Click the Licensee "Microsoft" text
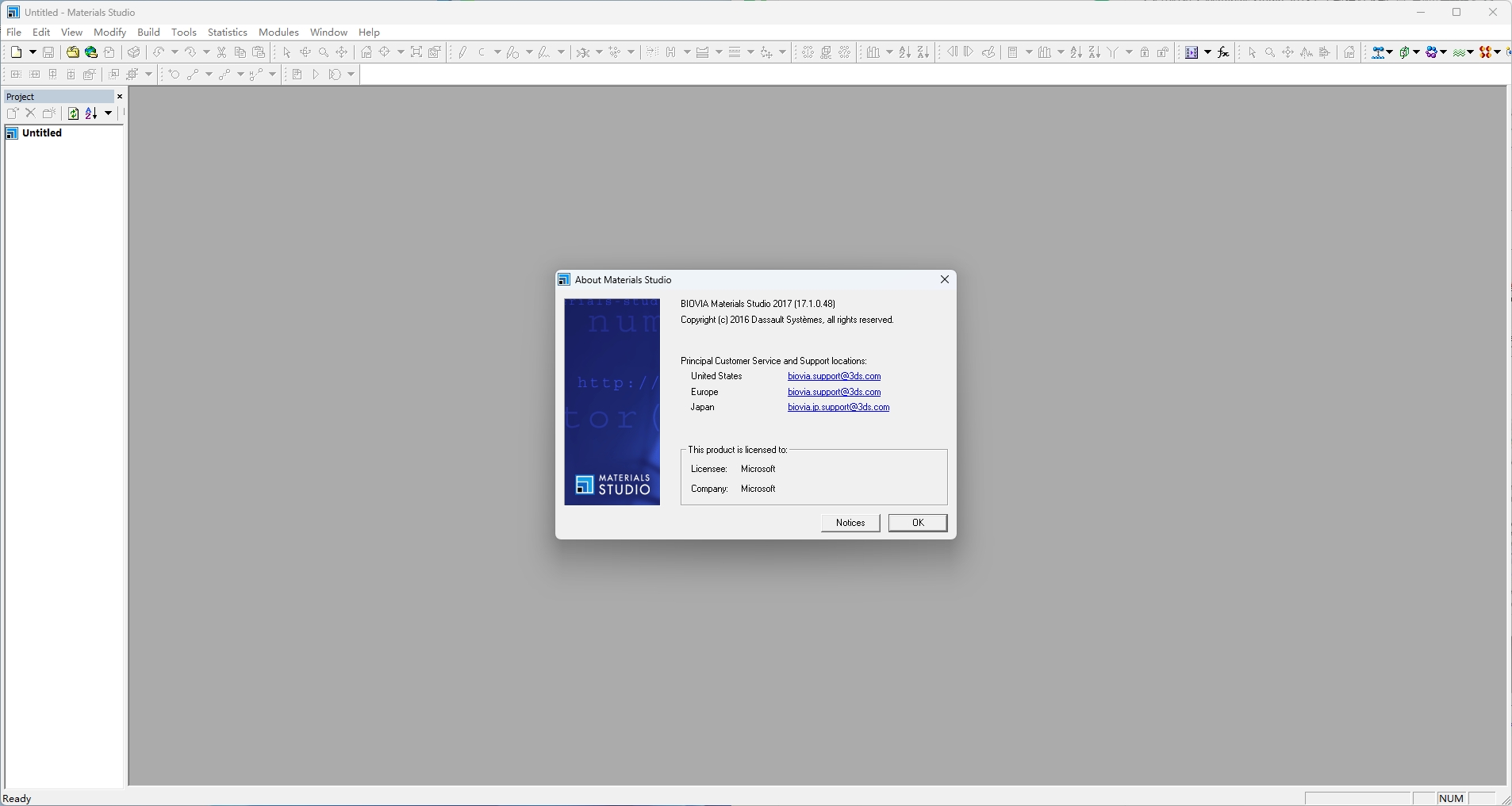Image resolution: width=1512 pixels, height=806 pixels. click(758, 469)
